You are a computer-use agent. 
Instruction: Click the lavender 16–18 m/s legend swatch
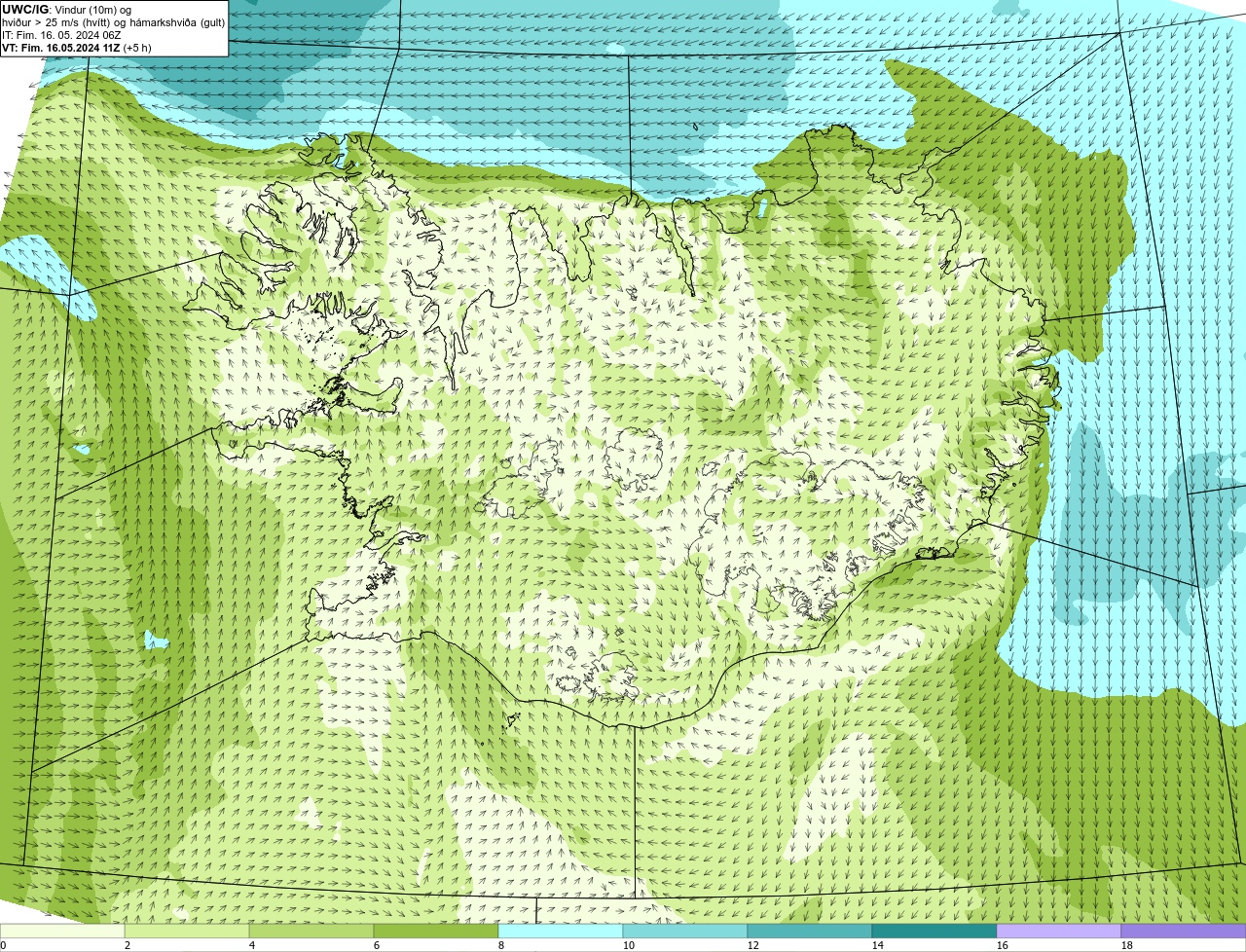pos(1059,932)
